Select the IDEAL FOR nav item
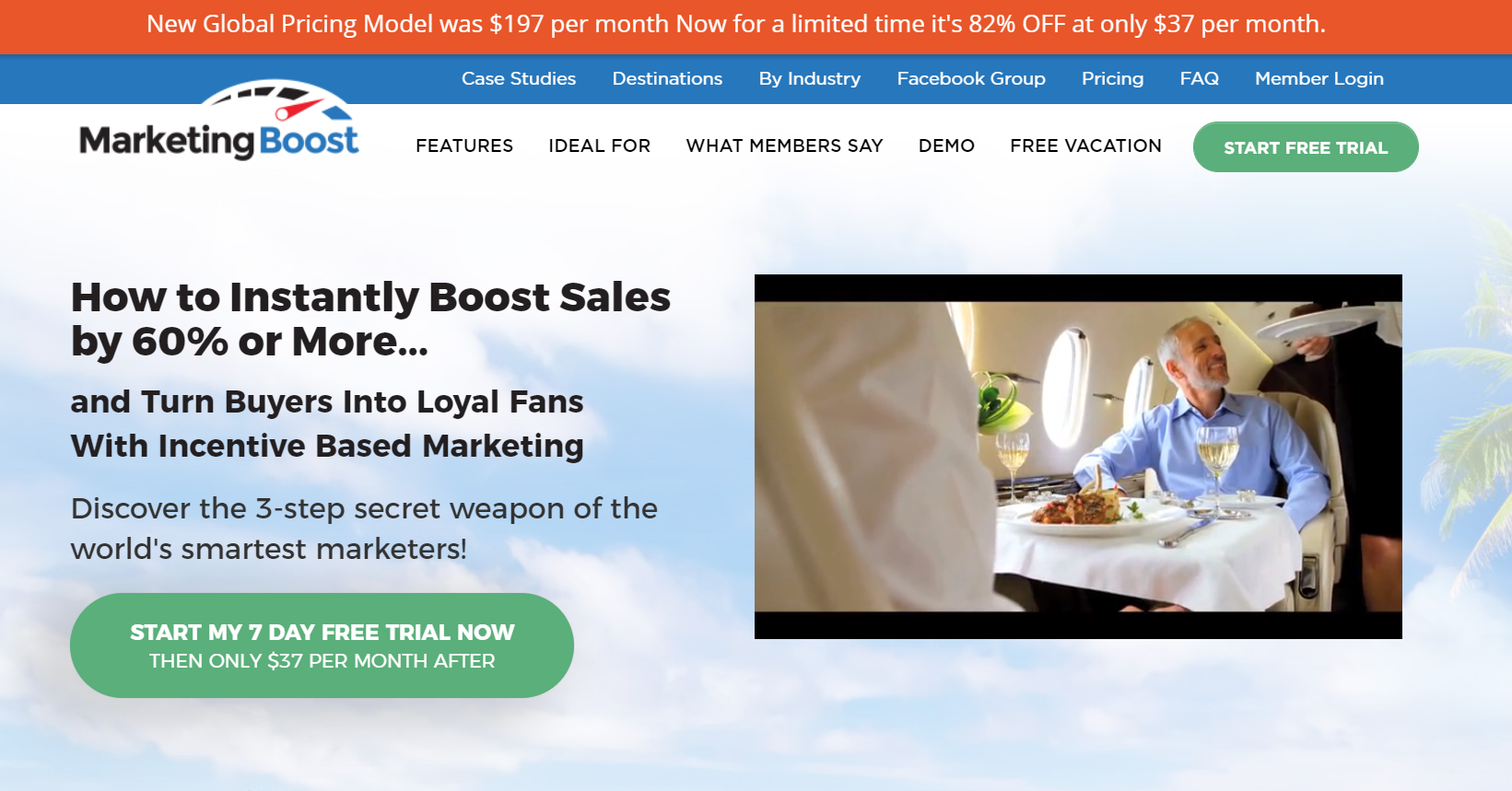The height and width of the screenshot is (791, 1512). click(x=600, y=145)
